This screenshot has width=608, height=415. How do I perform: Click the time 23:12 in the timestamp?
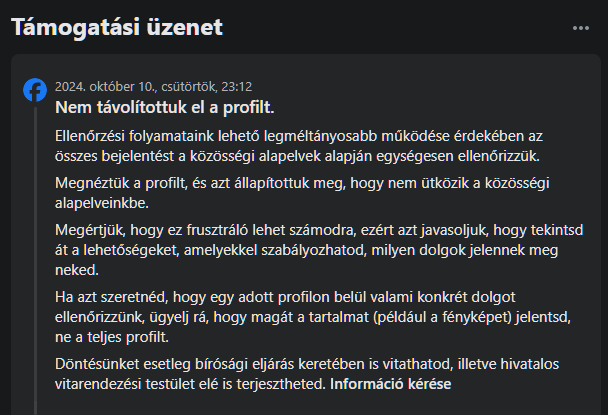click(237, 87)
